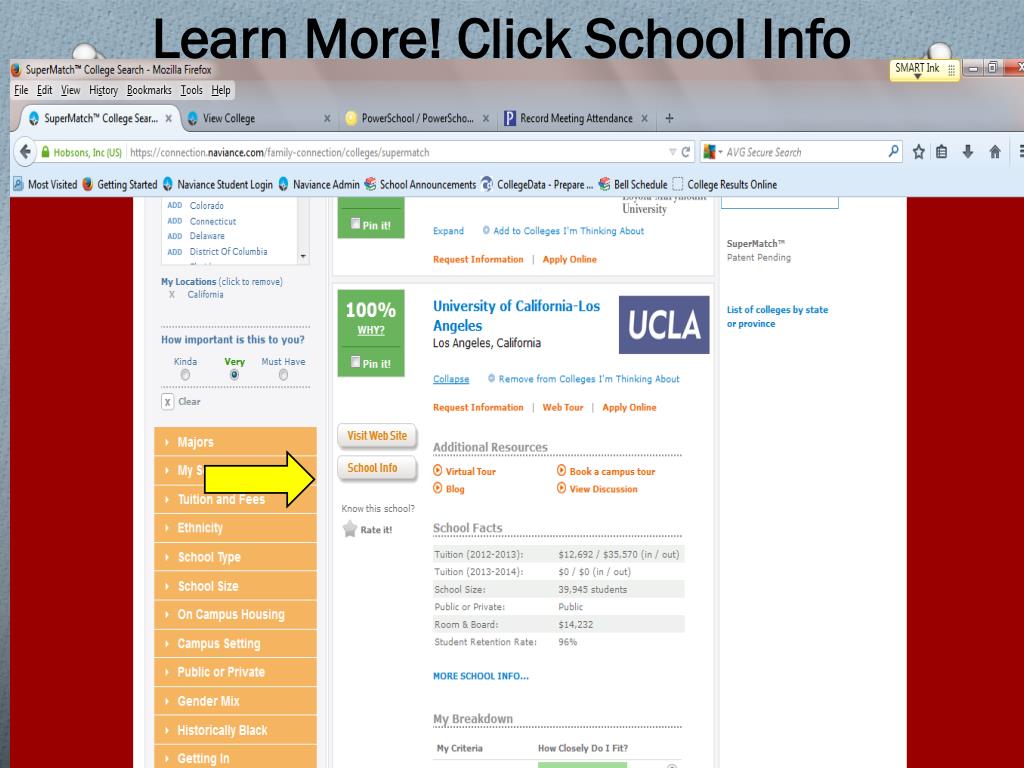Expand the On Campus Housing section
Screen dimensions: 1024x768
(235, 615)
